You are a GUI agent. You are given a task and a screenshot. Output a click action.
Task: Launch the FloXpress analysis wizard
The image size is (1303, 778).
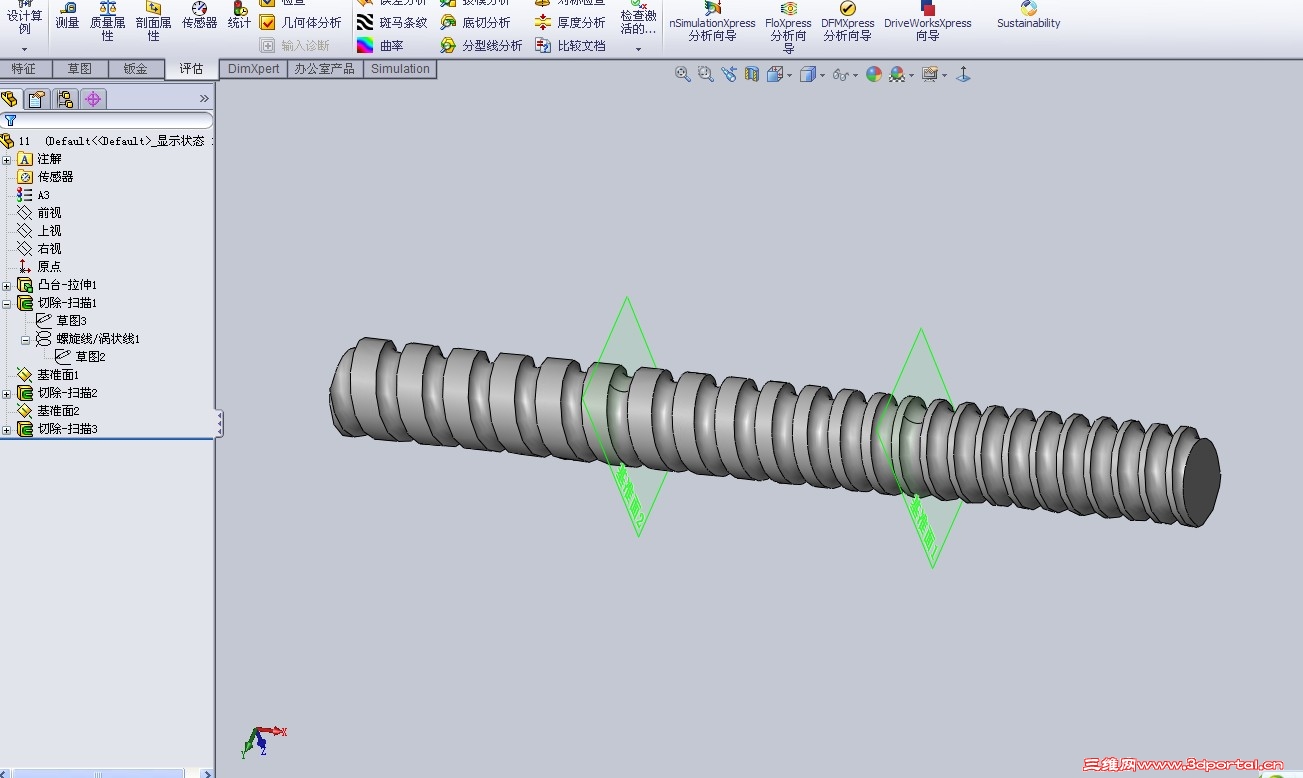(789, 27)
